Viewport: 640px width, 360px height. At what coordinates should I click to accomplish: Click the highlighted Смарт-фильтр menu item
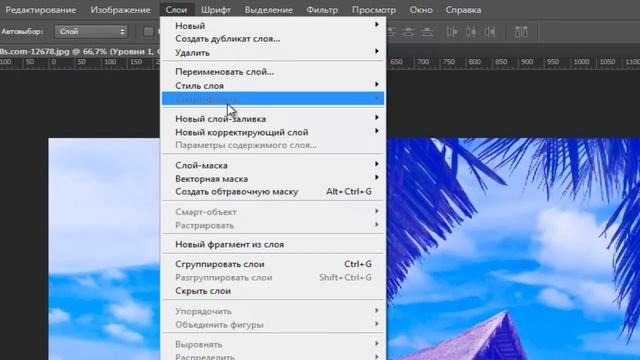coord(273,99)
